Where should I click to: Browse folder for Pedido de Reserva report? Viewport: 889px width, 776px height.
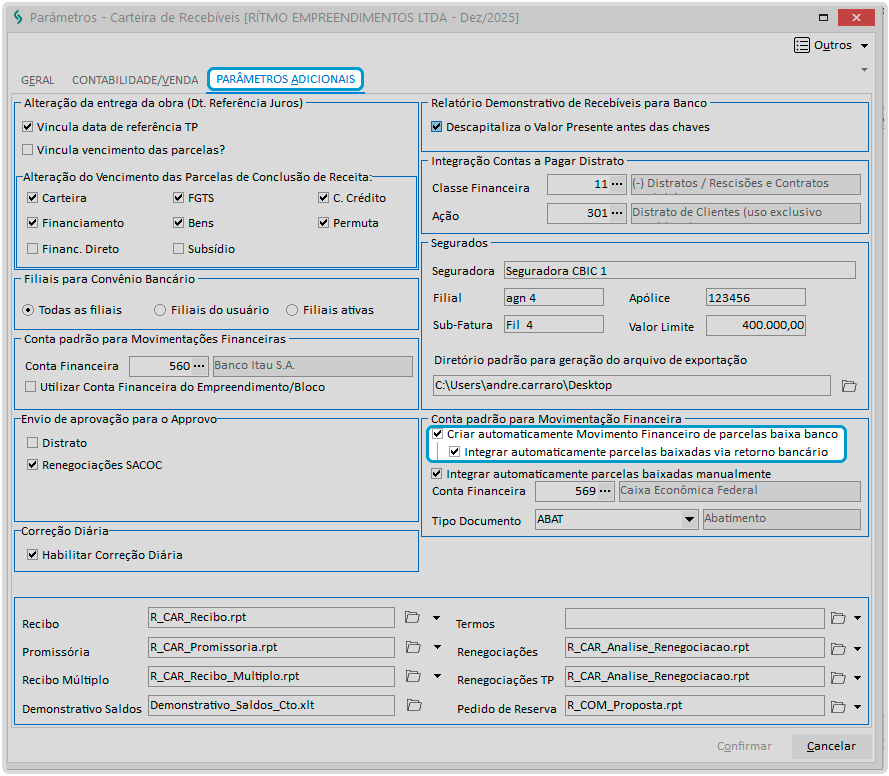click(x=839, y=705)
